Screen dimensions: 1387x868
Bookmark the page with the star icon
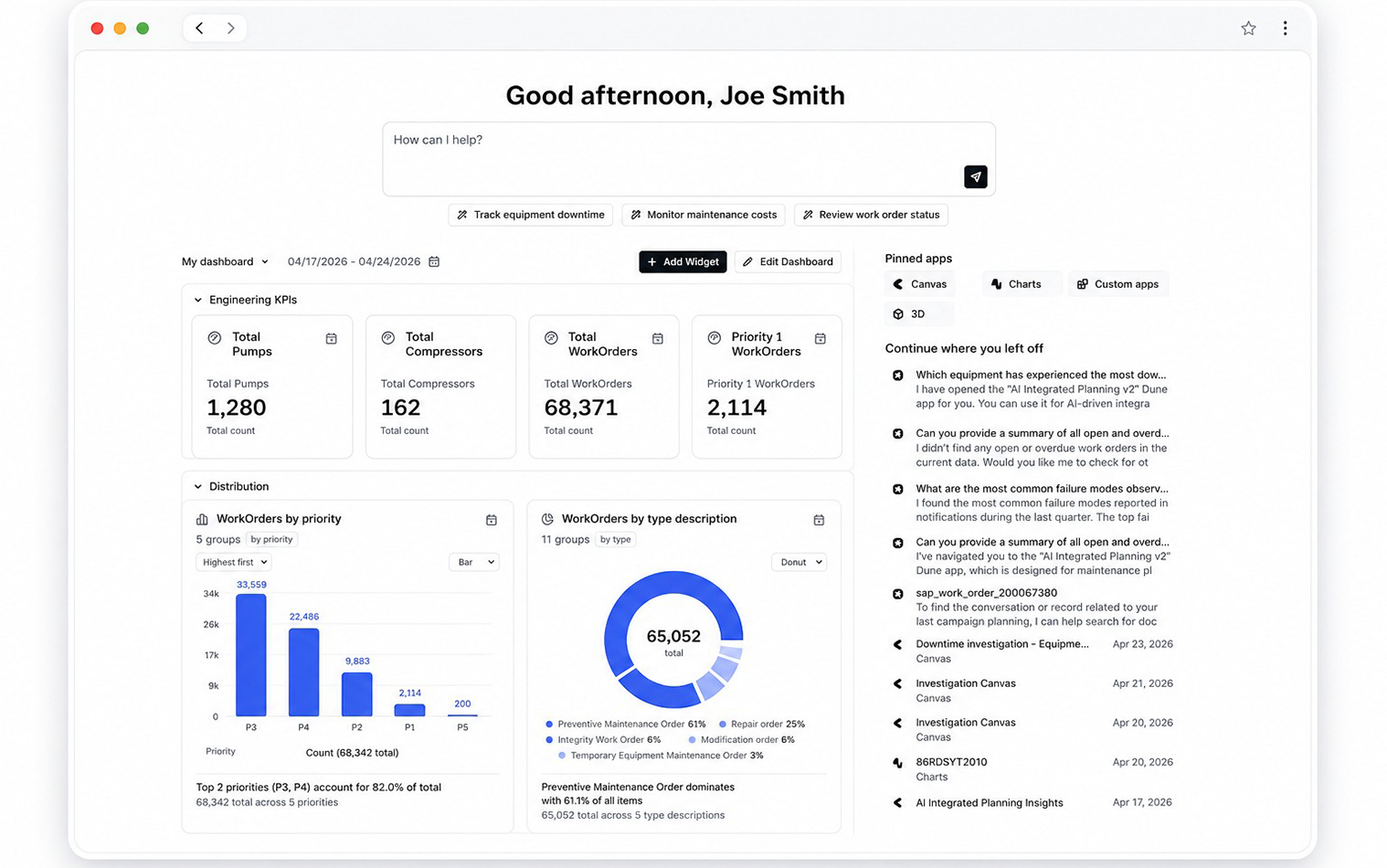pos(1248,28)
